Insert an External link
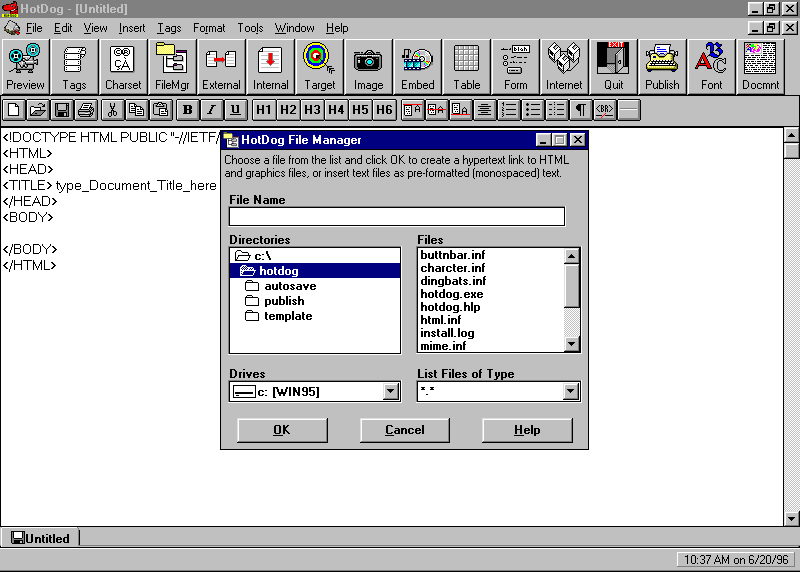 221,67
